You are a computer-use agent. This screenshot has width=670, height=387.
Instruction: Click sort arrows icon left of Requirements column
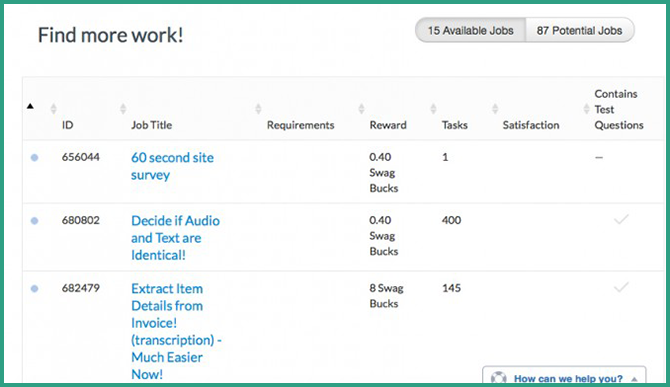[x=258, y=109]
